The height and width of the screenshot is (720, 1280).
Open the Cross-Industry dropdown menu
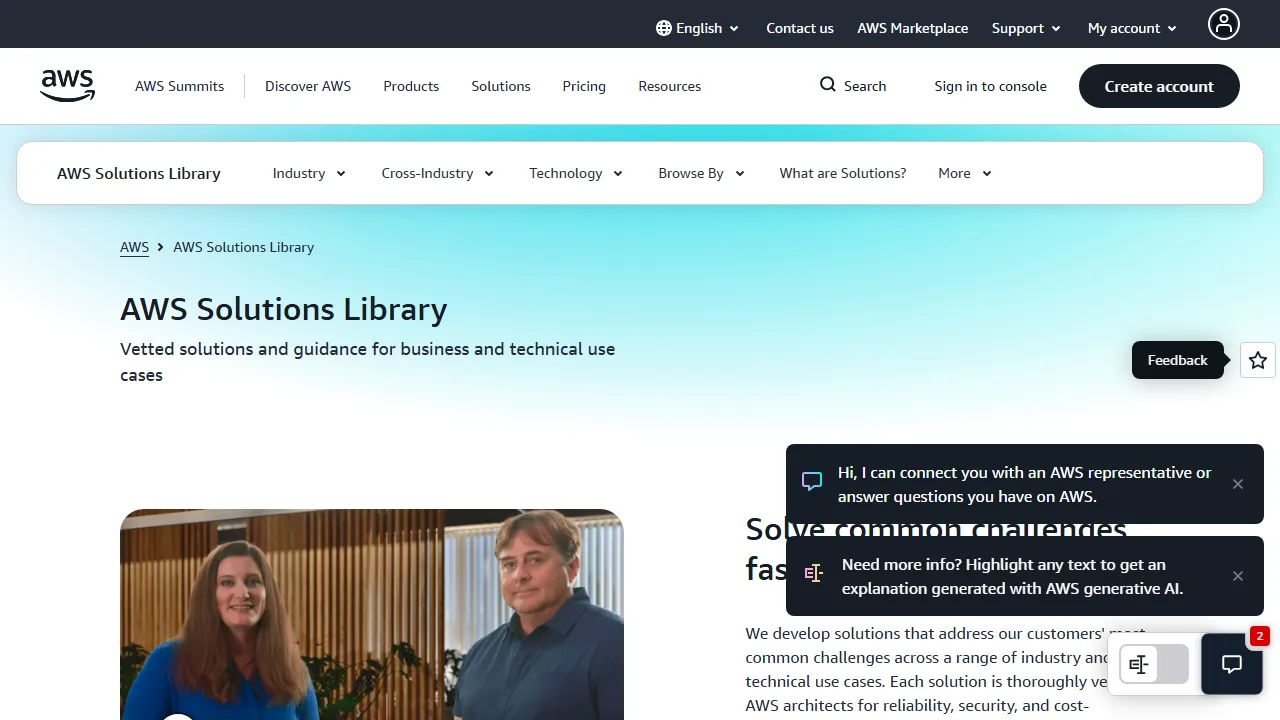click(438, 173)
